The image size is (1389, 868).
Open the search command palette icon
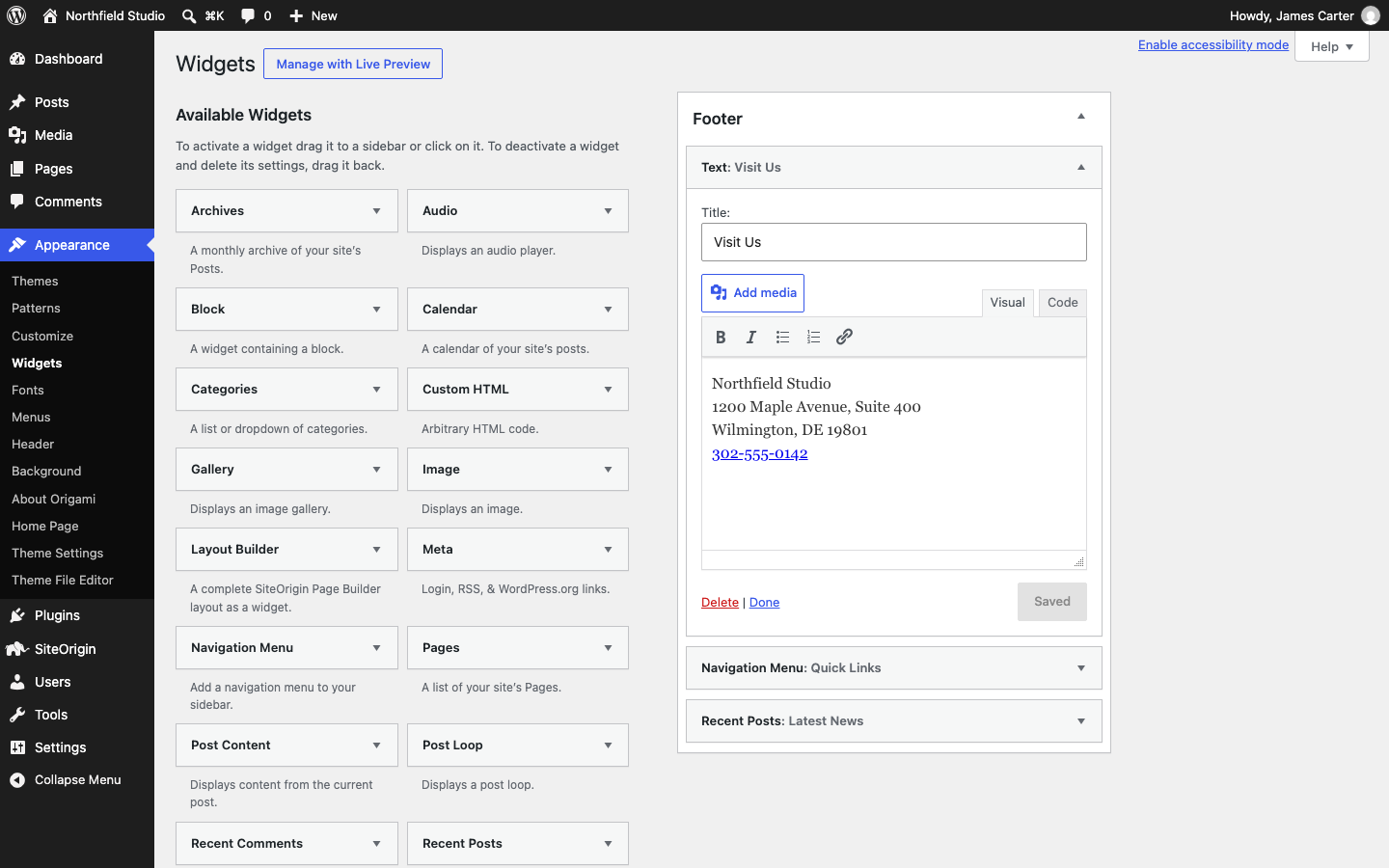pos(189,15)
